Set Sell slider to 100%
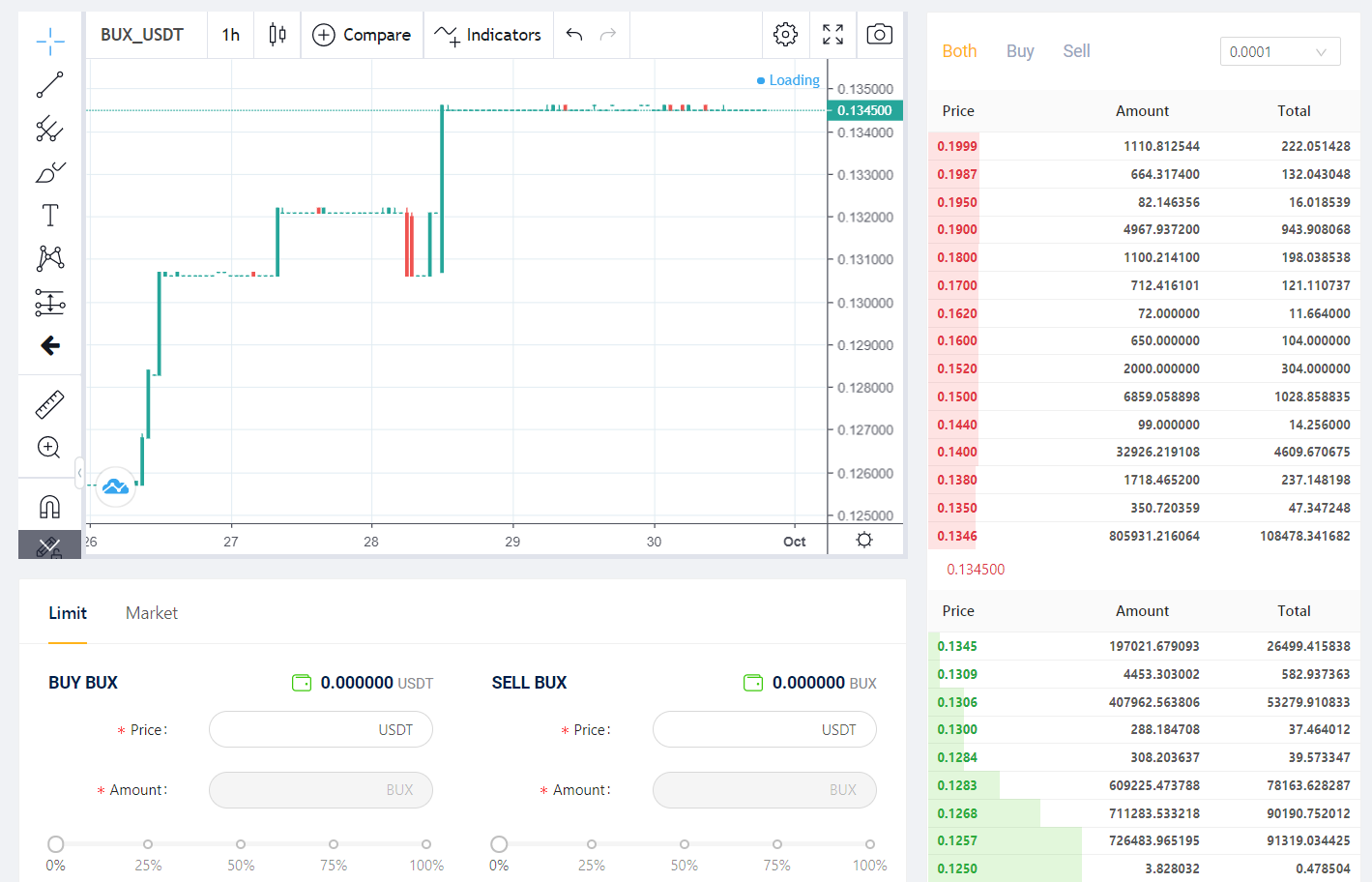1372x882 pixels. 870,844
